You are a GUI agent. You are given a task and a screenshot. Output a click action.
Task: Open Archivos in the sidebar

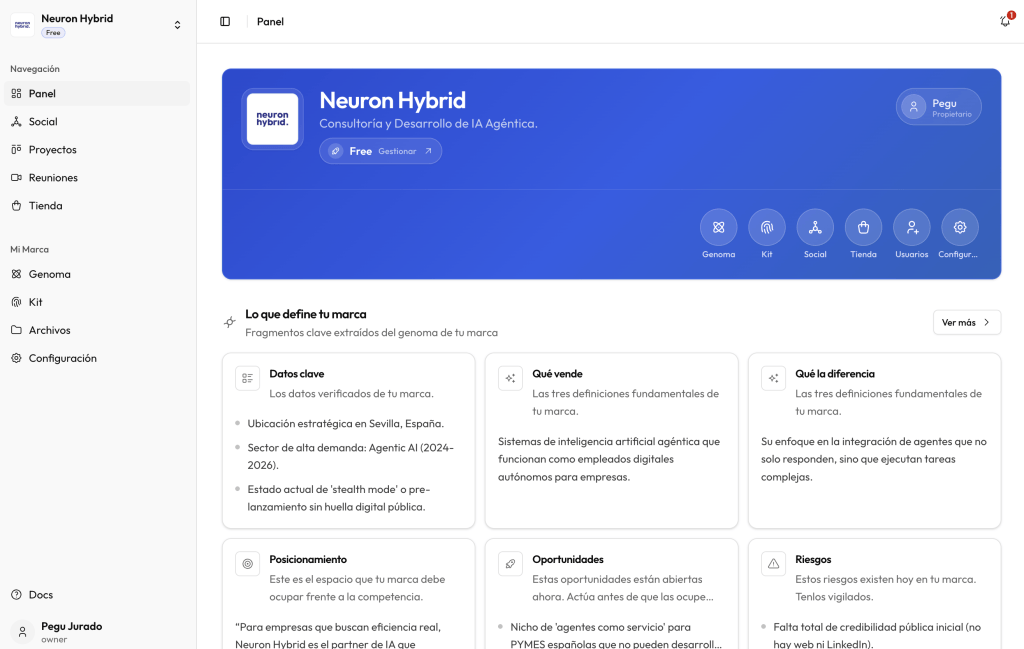click(x=97, y=330)
